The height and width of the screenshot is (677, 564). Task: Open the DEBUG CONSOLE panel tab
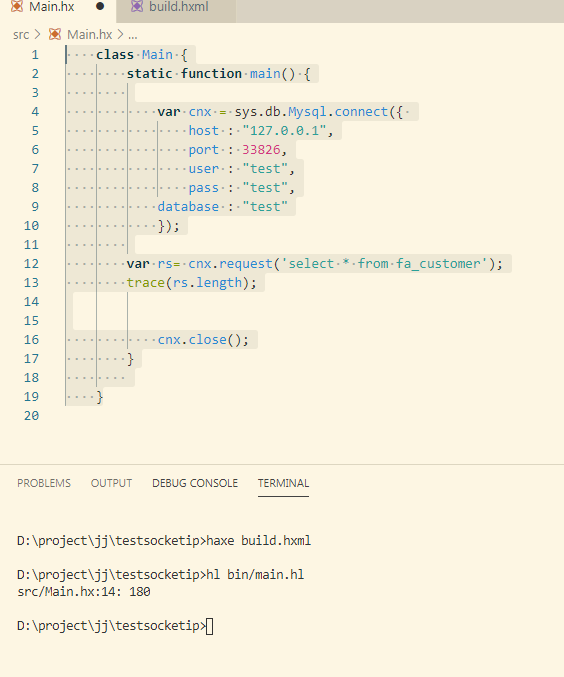(195, 483)
